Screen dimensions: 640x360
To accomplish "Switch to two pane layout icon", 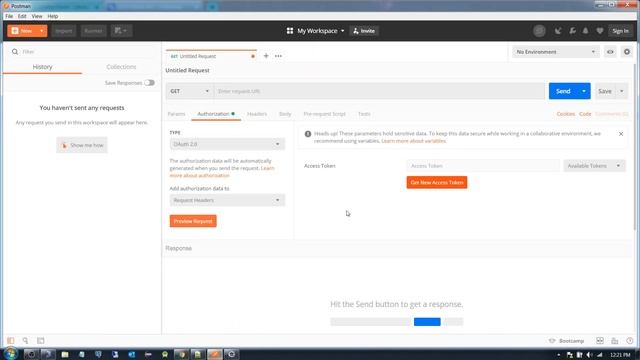I will [600, 340].
